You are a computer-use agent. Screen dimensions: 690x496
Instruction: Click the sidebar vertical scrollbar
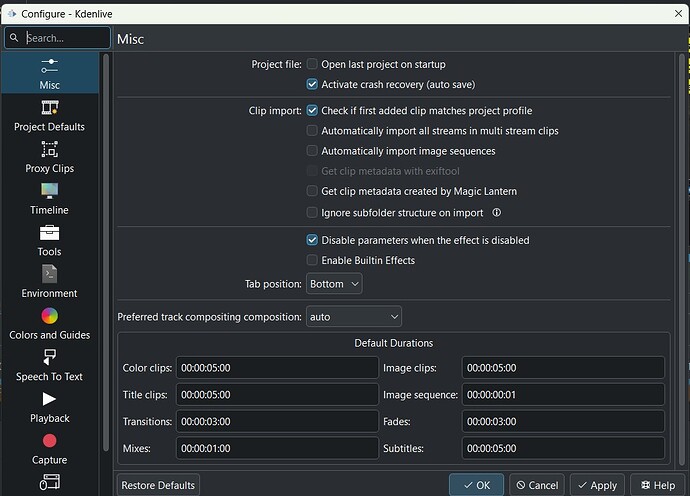[x=106, y=252]
